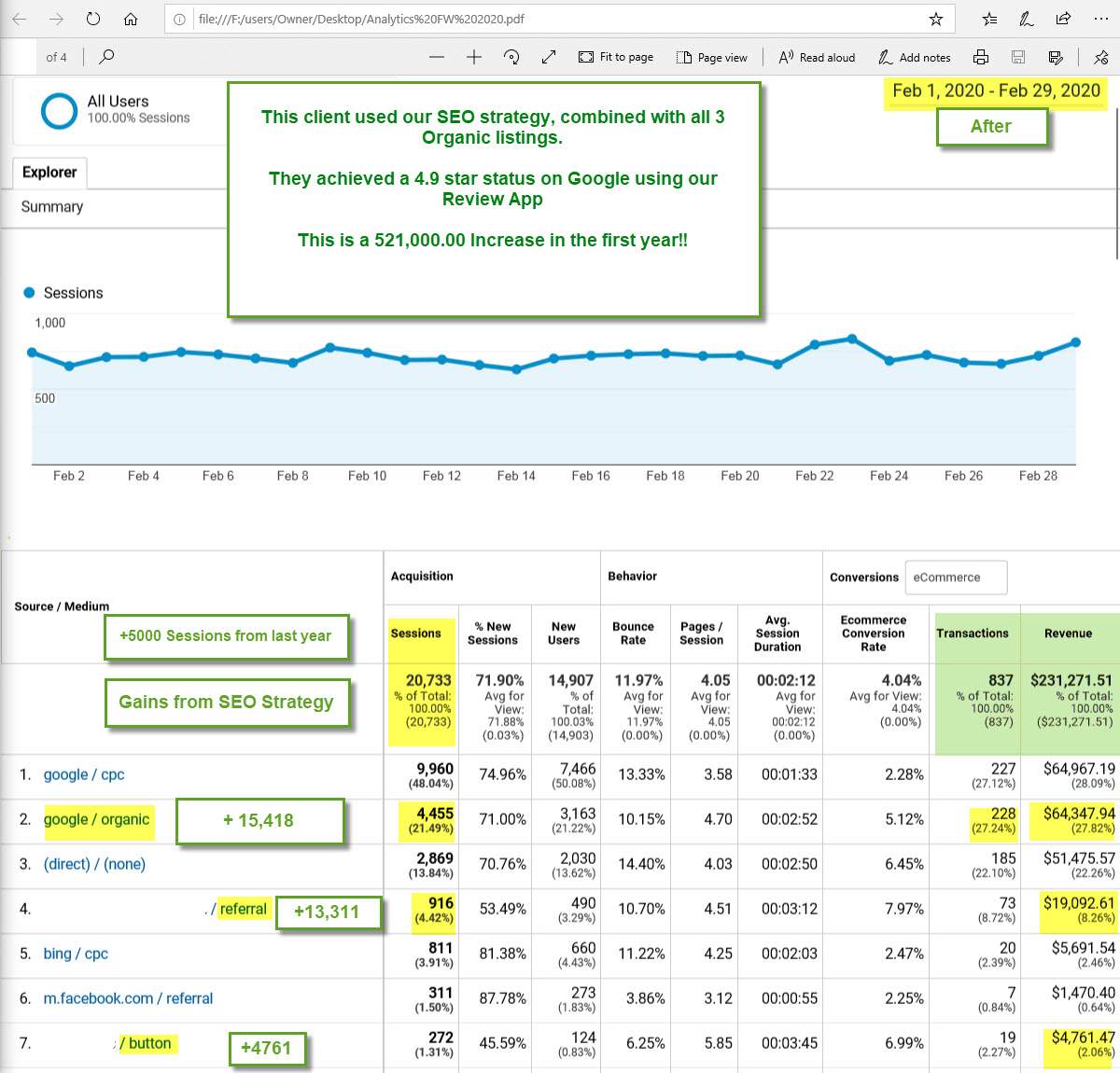Click the final data point on the sessions chart
1120x1073 pixels.
pyautogui.click(x=1075, y=342)
